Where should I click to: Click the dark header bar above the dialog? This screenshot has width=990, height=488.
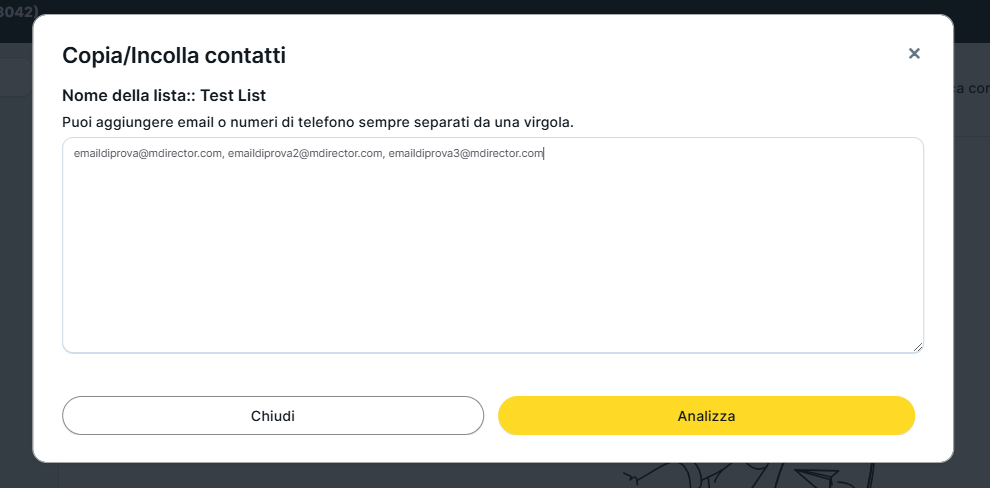500,6
